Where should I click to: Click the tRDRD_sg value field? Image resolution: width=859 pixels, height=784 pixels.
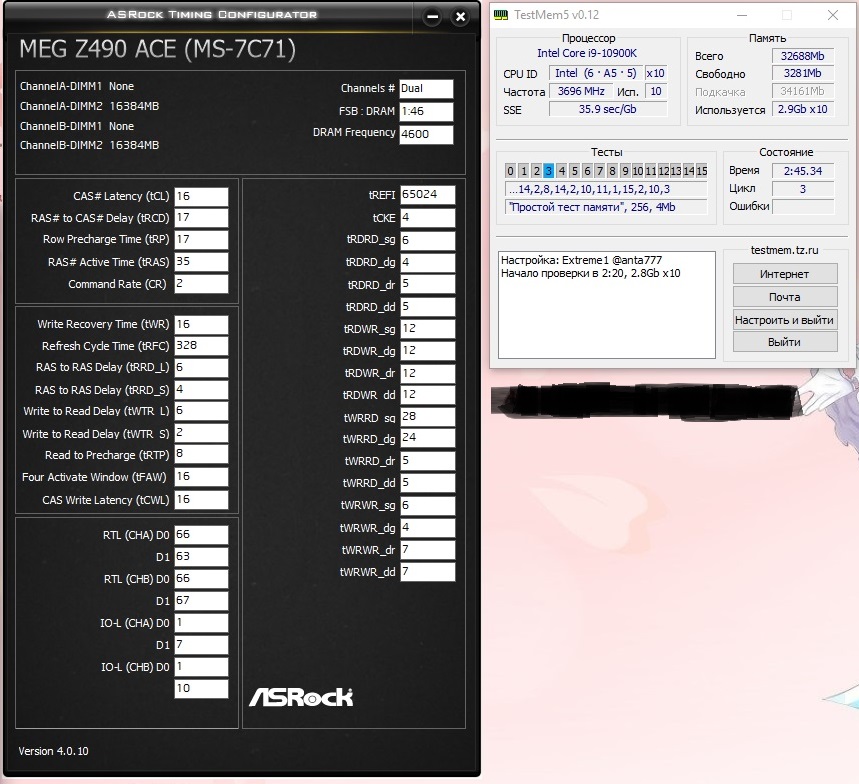[x=427, y=240]
